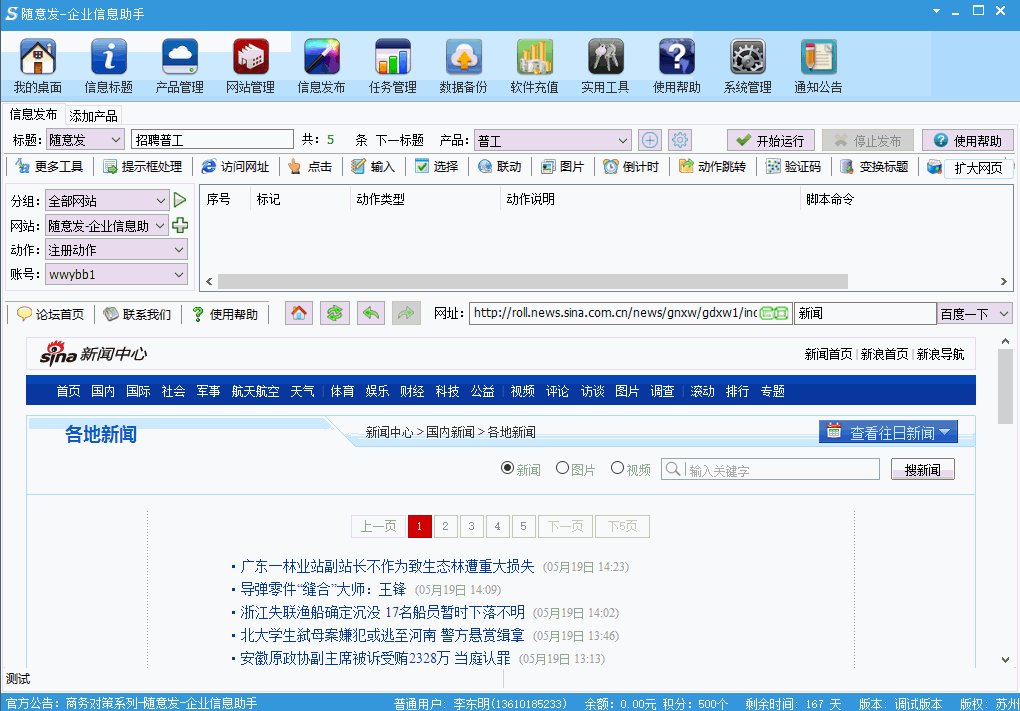Navigate forward in the embedded browser

(x=406, y=314)
